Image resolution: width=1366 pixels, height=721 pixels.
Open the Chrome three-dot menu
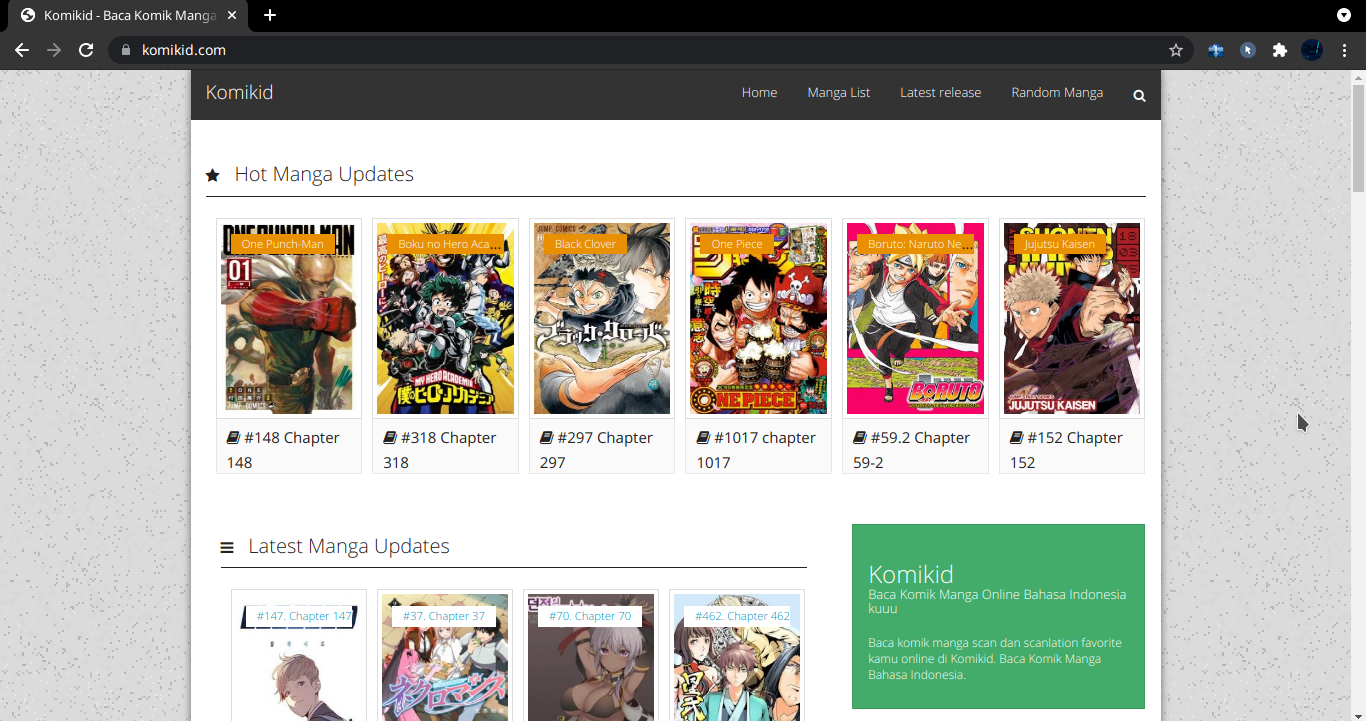[1345, 49]
